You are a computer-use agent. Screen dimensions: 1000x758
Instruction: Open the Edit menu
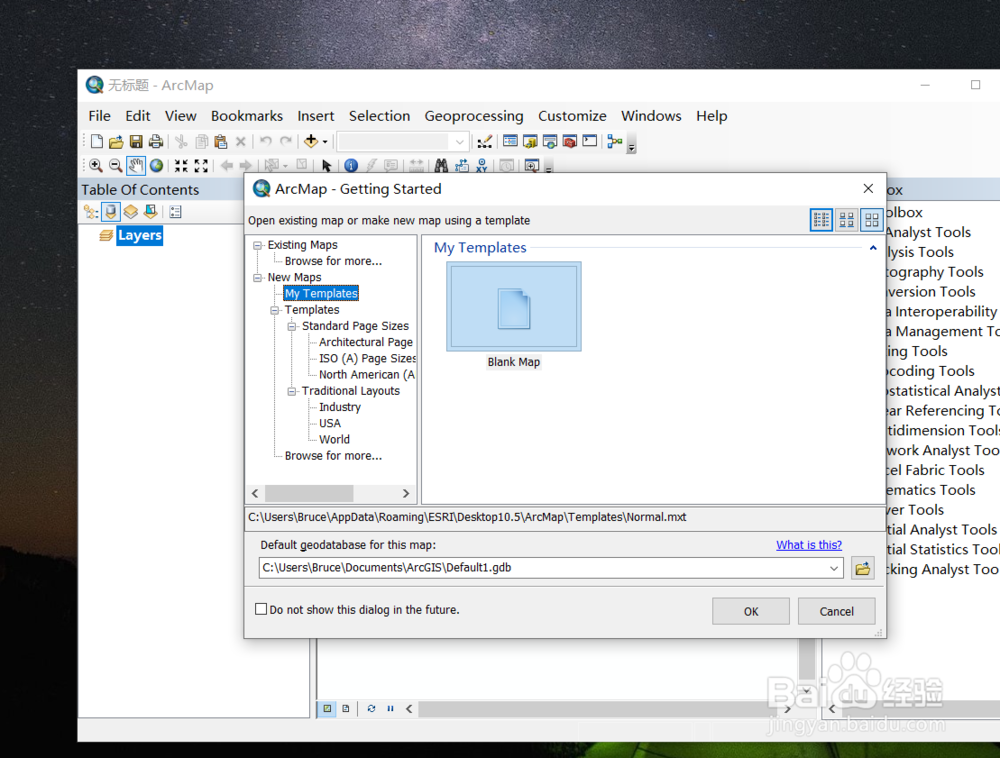(138, 116)
